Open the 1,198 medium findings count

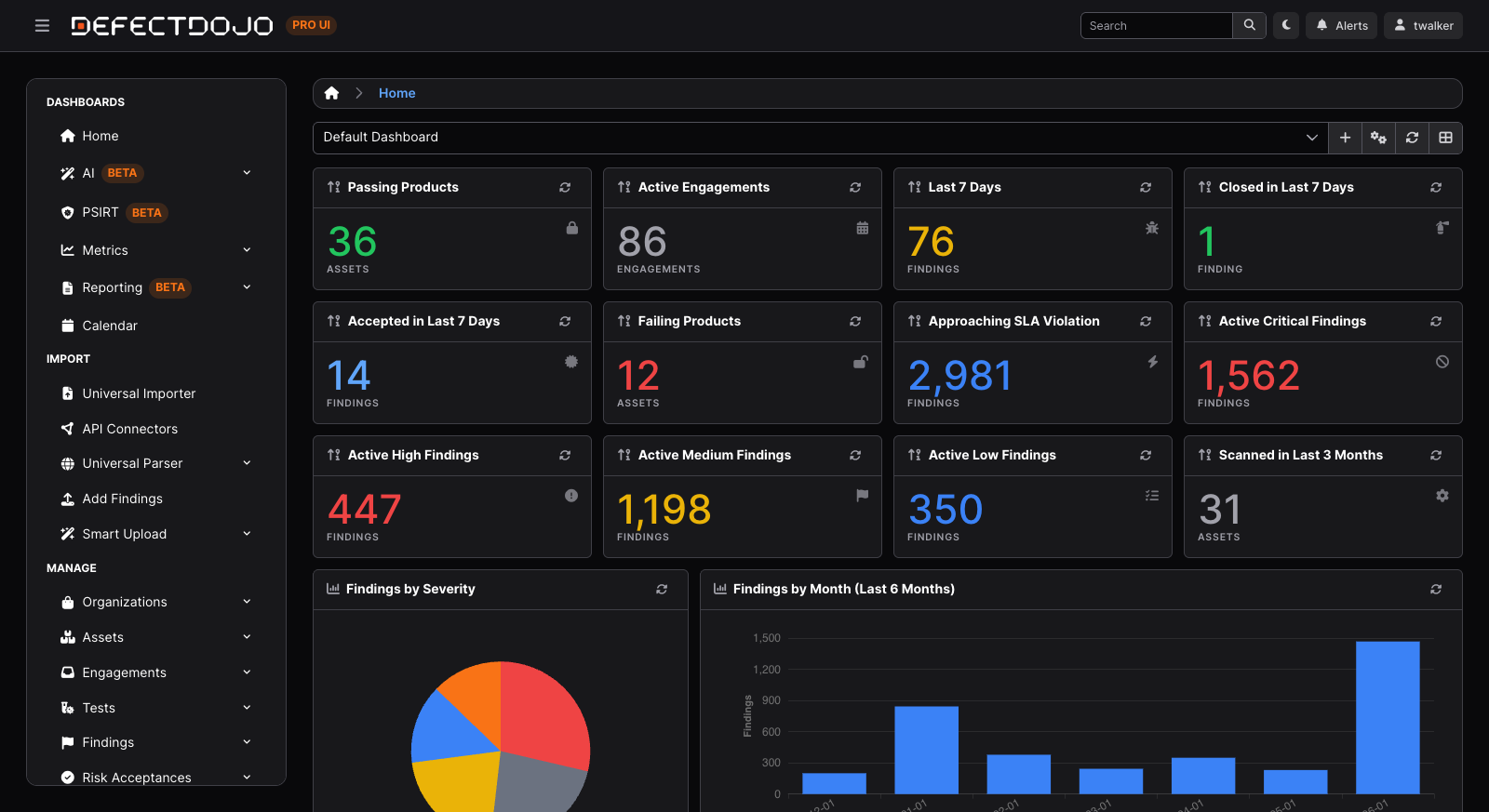[664, 510]
